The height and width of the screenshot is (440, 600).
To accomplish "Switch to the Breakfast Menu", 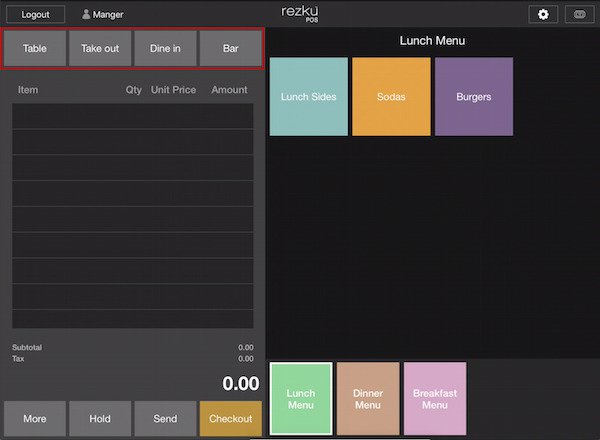I will pos(435,399).
